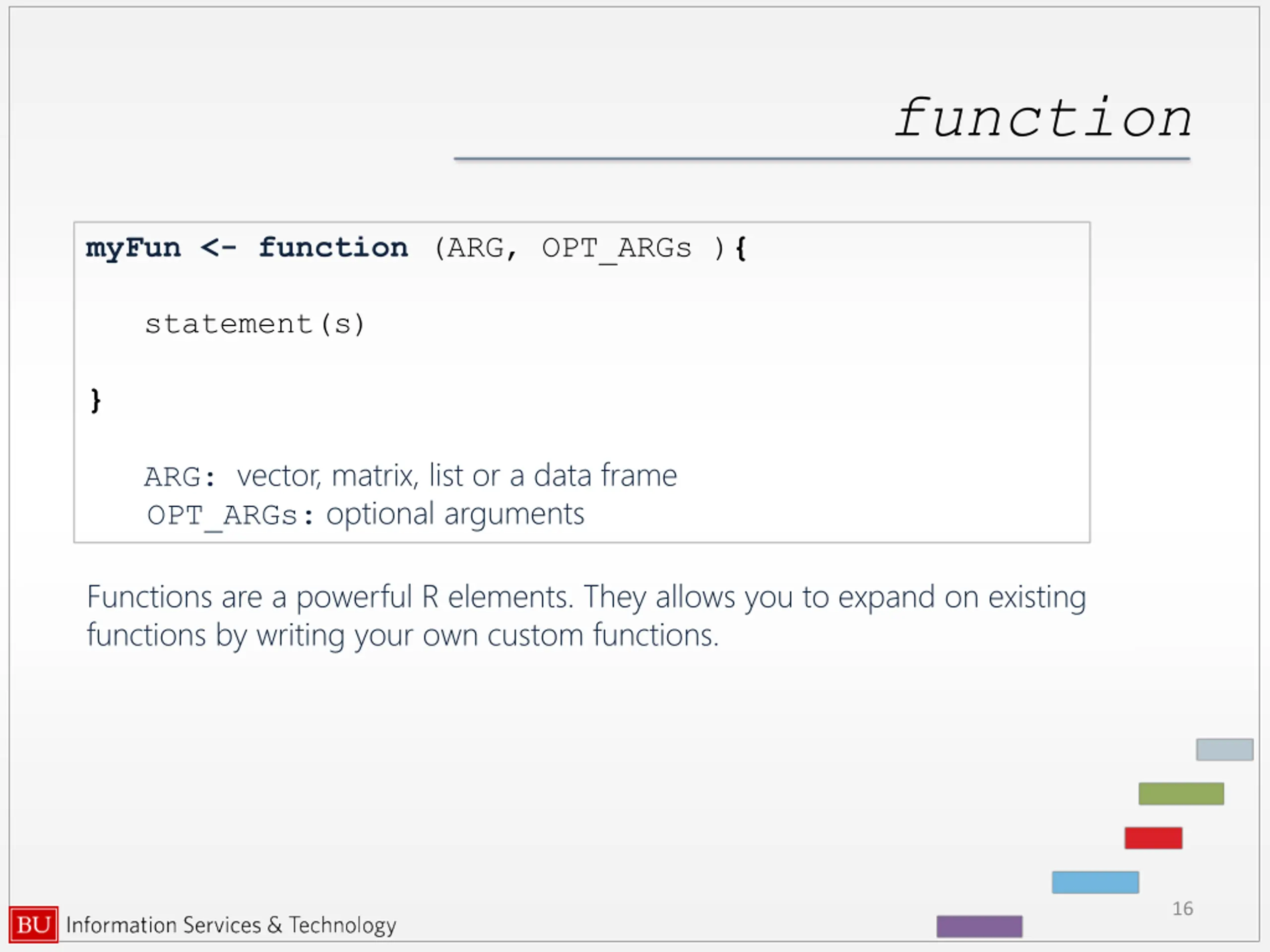The width and height of the screenshot is (1270, 952).
Task: Click the purple rectangle decoration
Action: (x=979, y=927)
